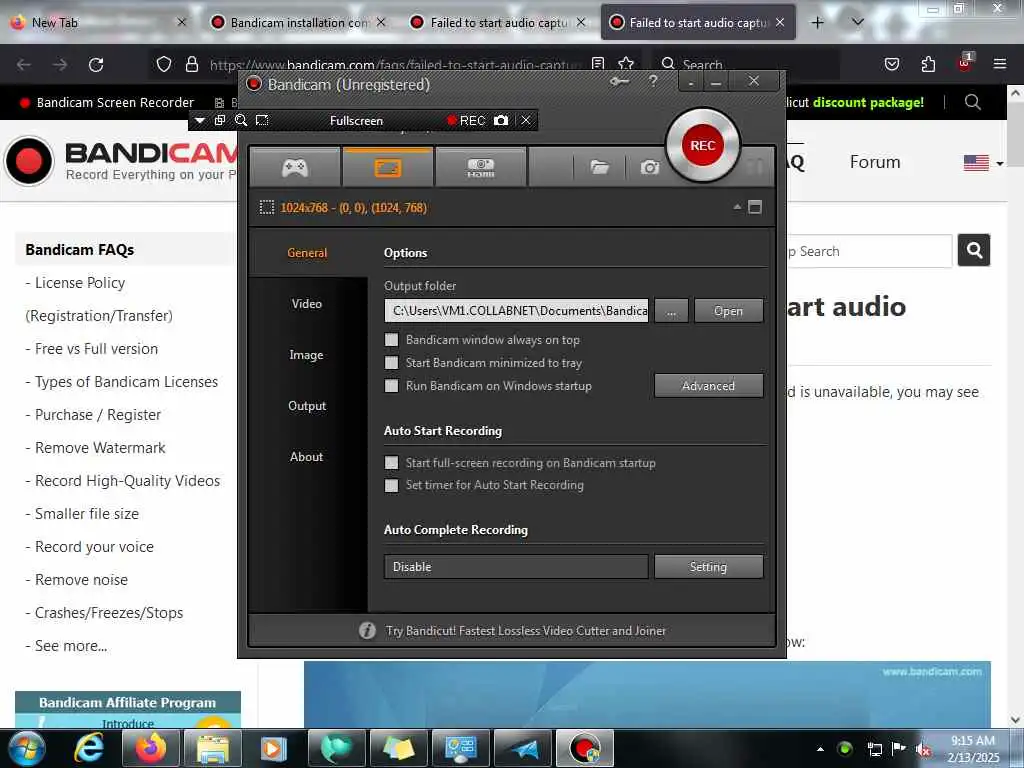Click the Auto Complete Recording 'Disable' field
This screenshot has width=1024, height=768.
click(x=516, y=567)
